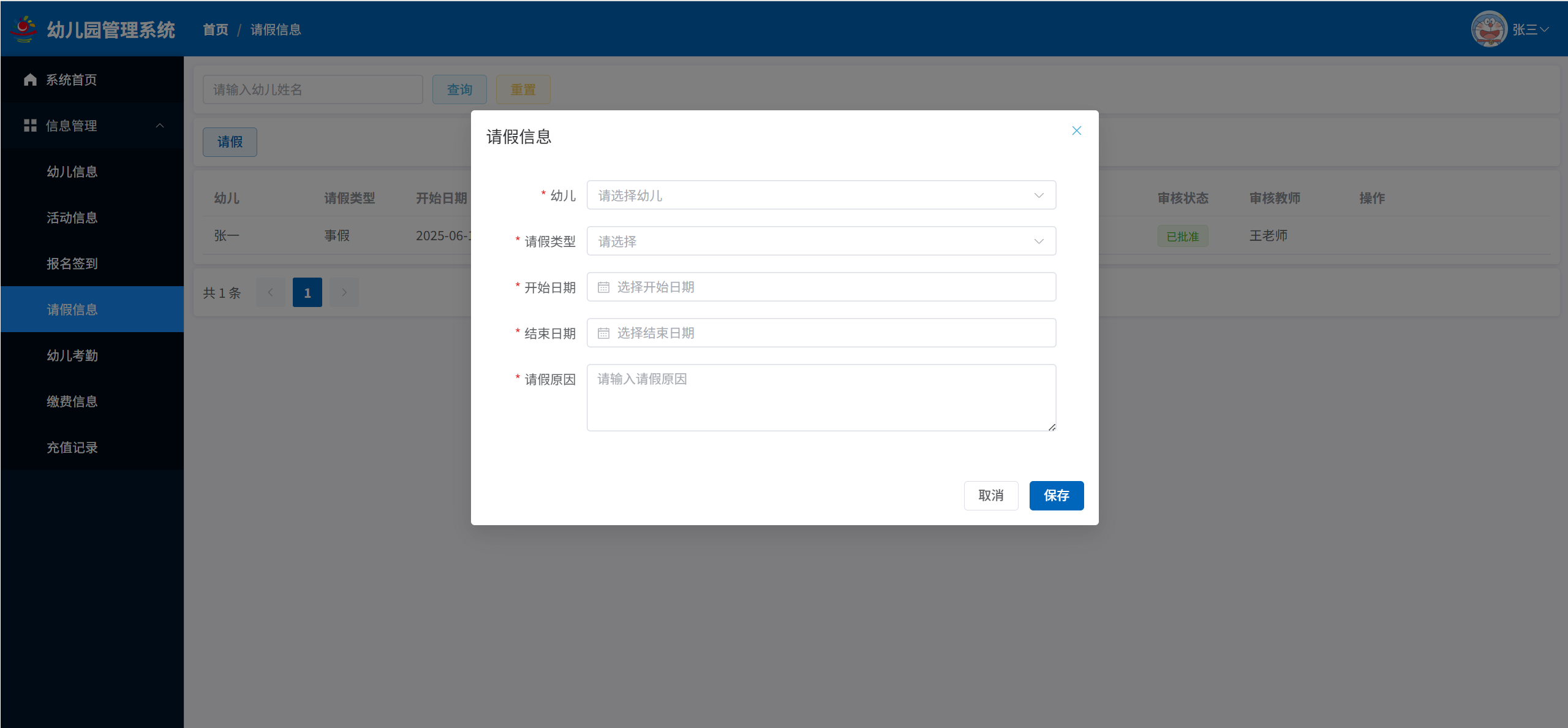Click the 首页 breadcrumb link
Viewport: 1568px width, 728px height.
click(x=216, y=29)
